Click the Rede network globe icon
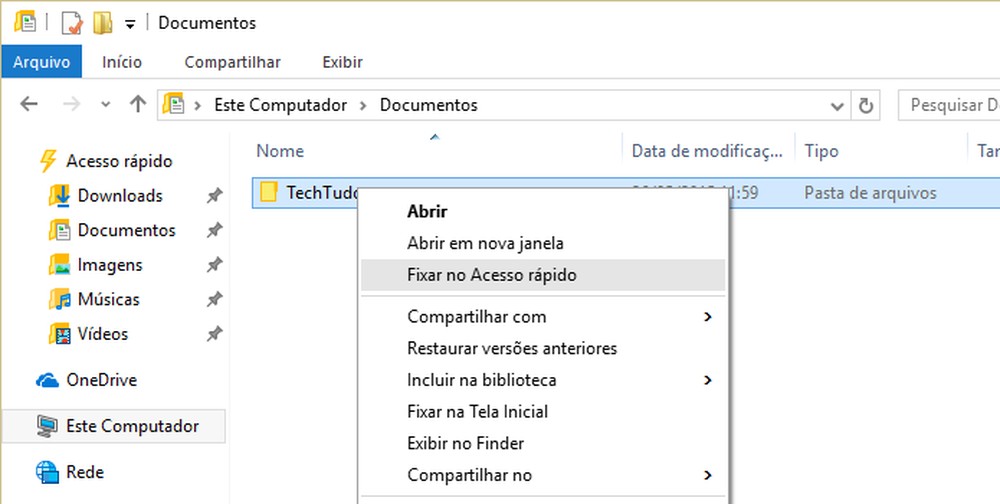This screenshot has width=1000, height=504. click(47, 472)
